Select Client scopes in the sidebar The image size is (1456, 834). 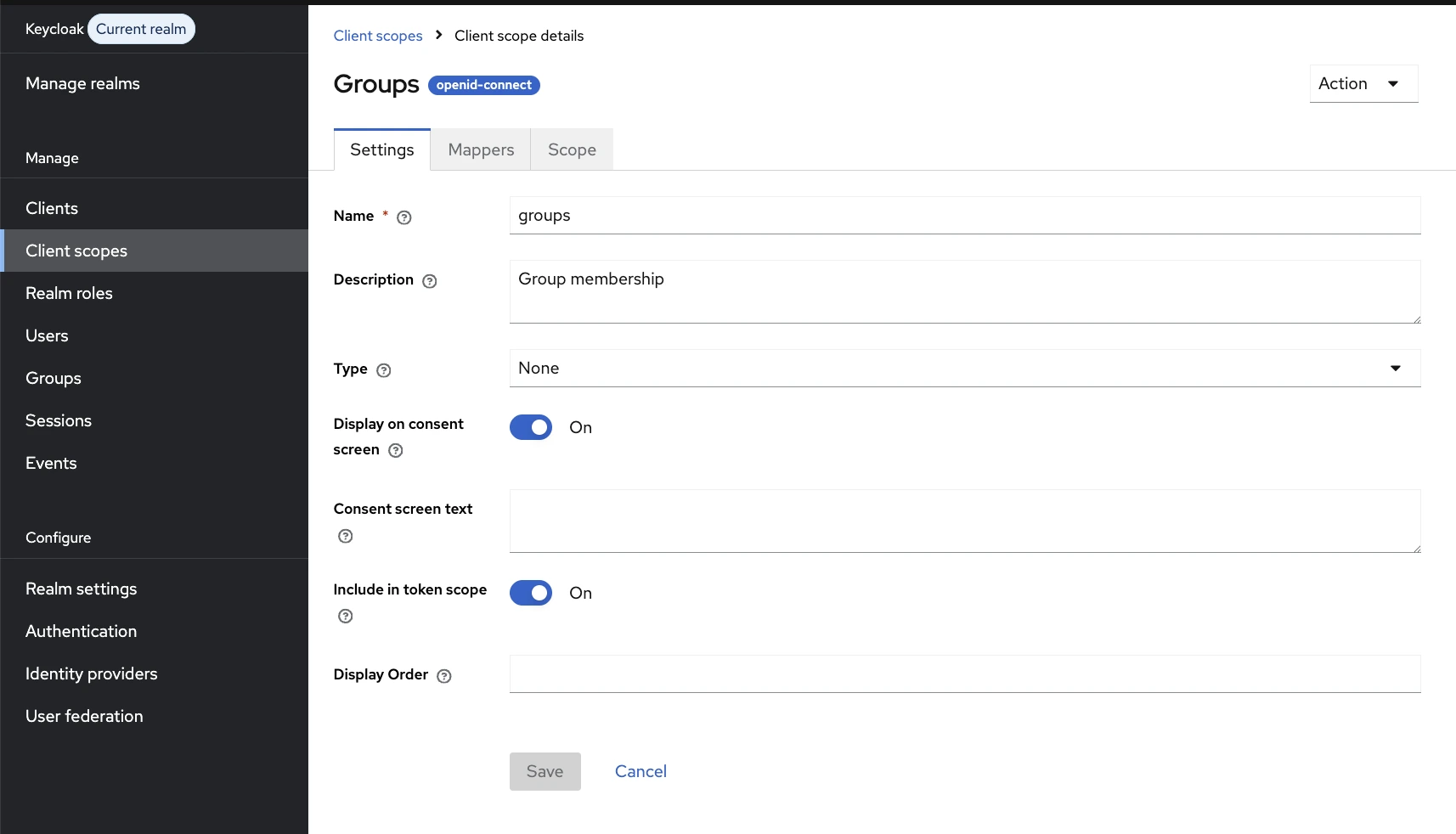tap(155, 251)
